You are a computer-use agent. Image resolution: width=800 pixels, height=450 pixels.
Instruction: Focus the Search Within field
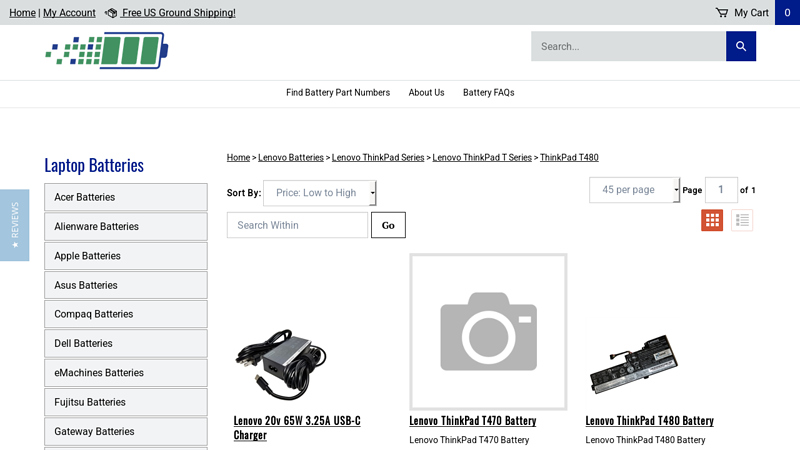click(297, 225)
